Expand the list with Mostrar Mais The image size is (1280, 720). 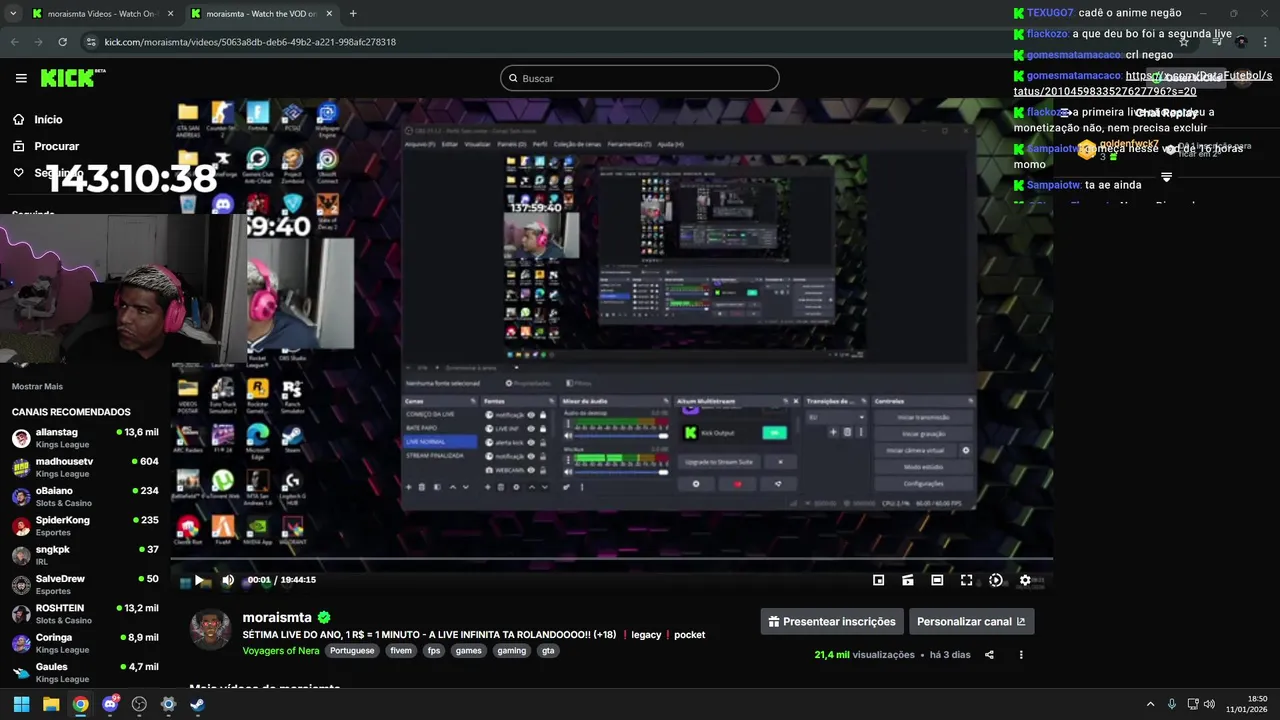click(x=37, y=386)
